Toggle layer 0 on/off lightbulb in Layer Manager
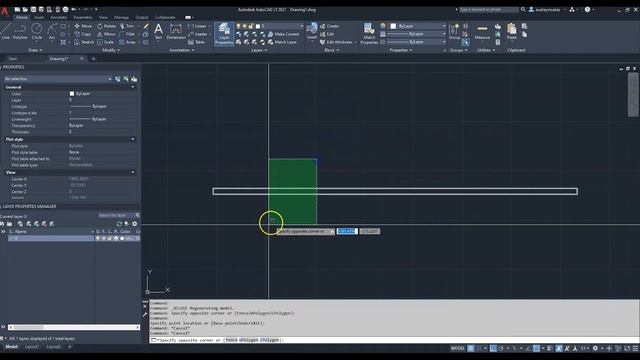Screen dimensions: 640x360 [x=98, y=238]
